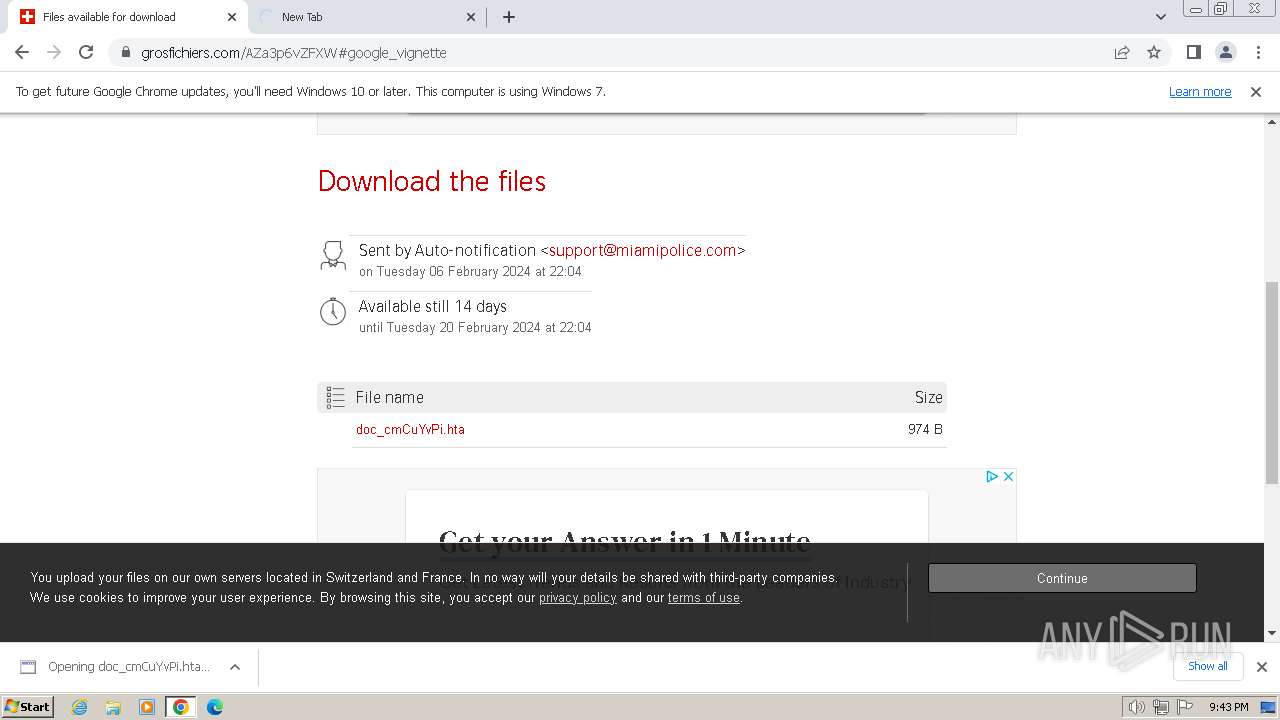Close the Files available for download tab
Screen dimensions: 1280x720
tap(232, 17)
